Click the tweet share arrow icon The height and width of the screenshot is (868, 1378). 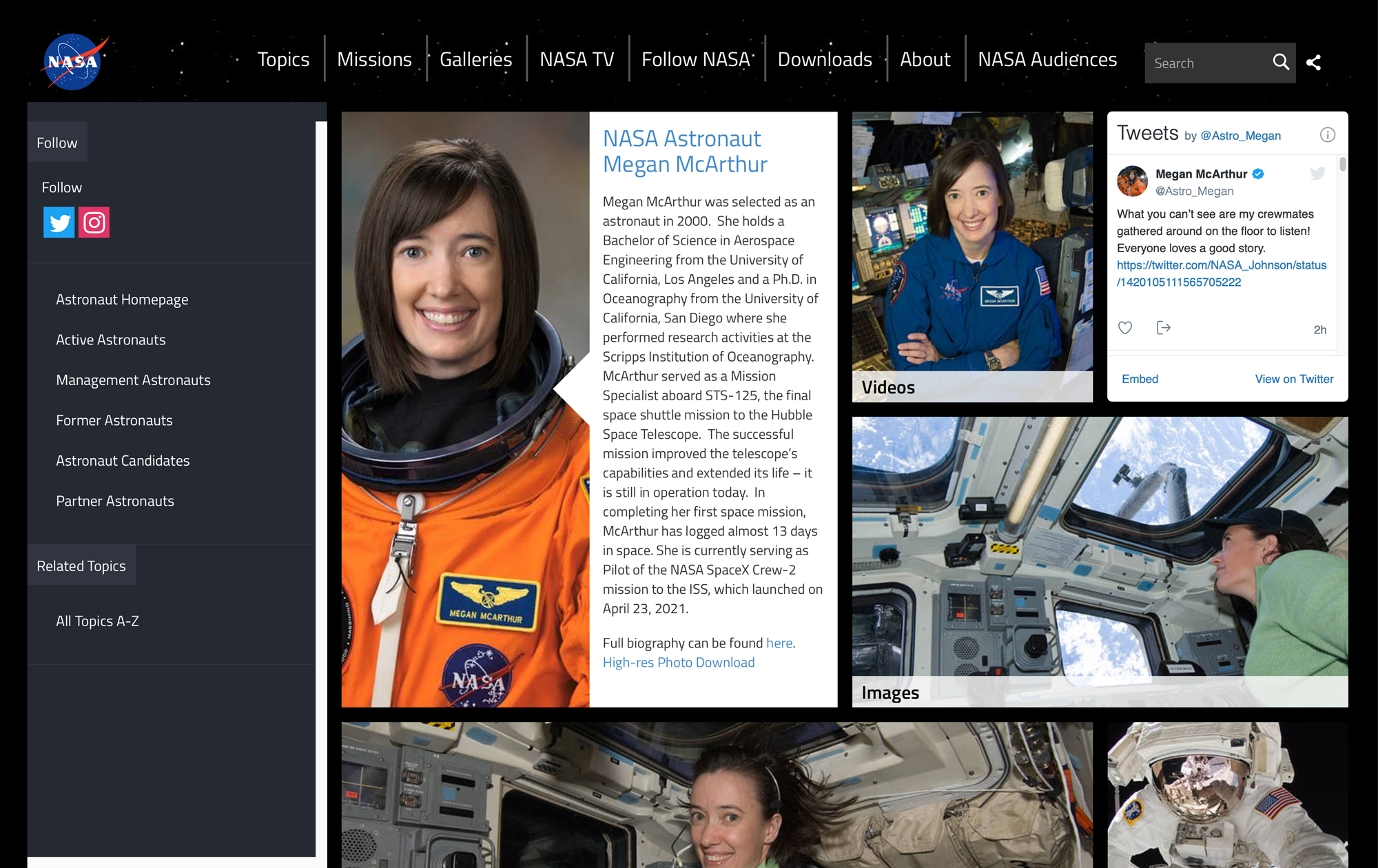pyautogui.click(x=1163, y=328)
